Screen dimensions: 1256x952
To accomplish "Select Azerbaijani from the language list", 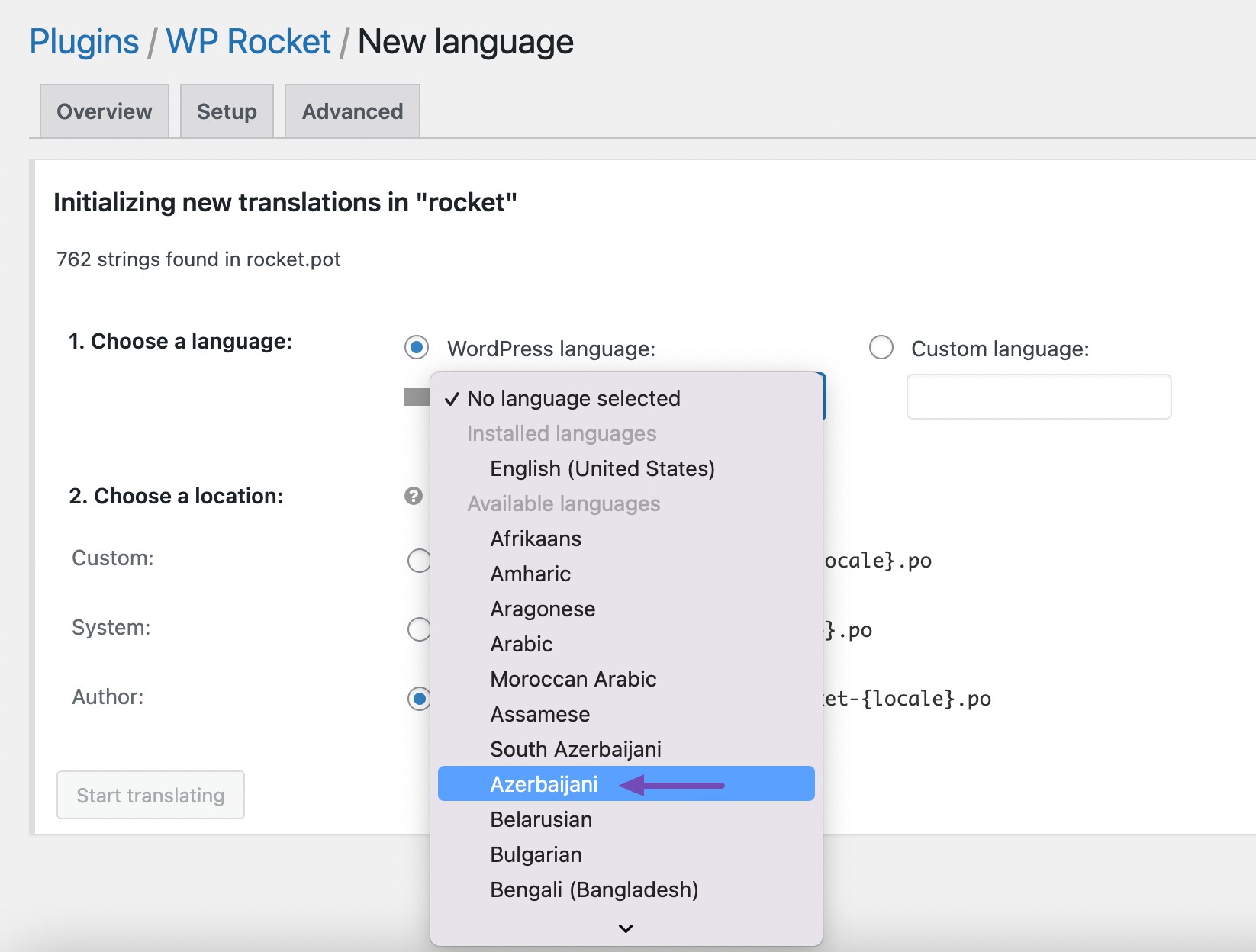I will 544,783.
